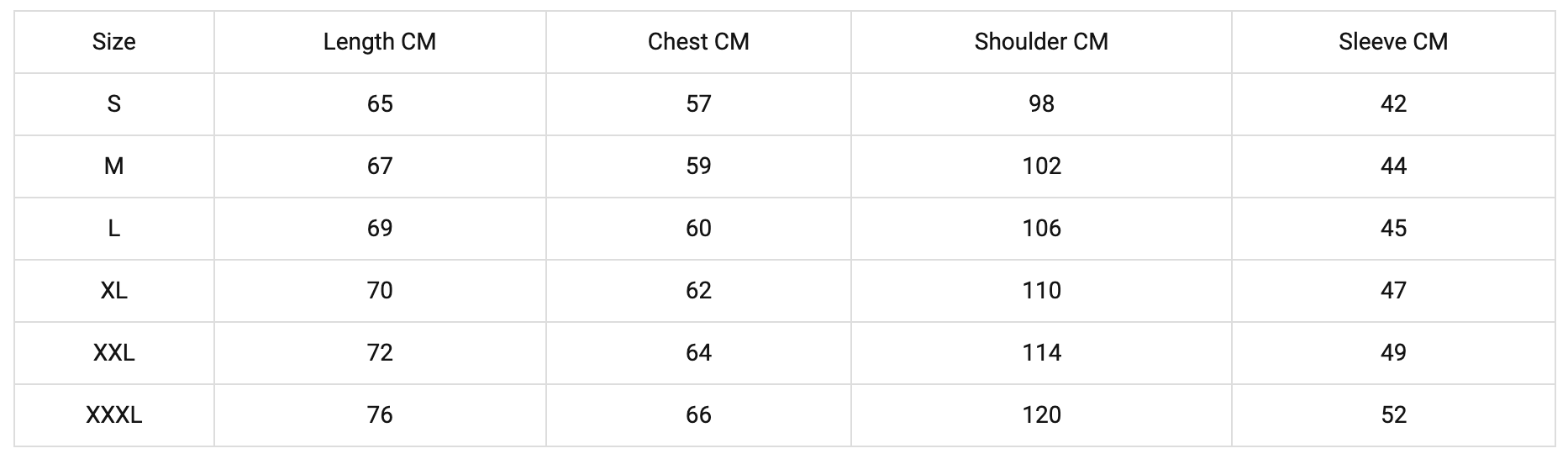Select the M size row label
1568x459 pixels.
(113, 166)
